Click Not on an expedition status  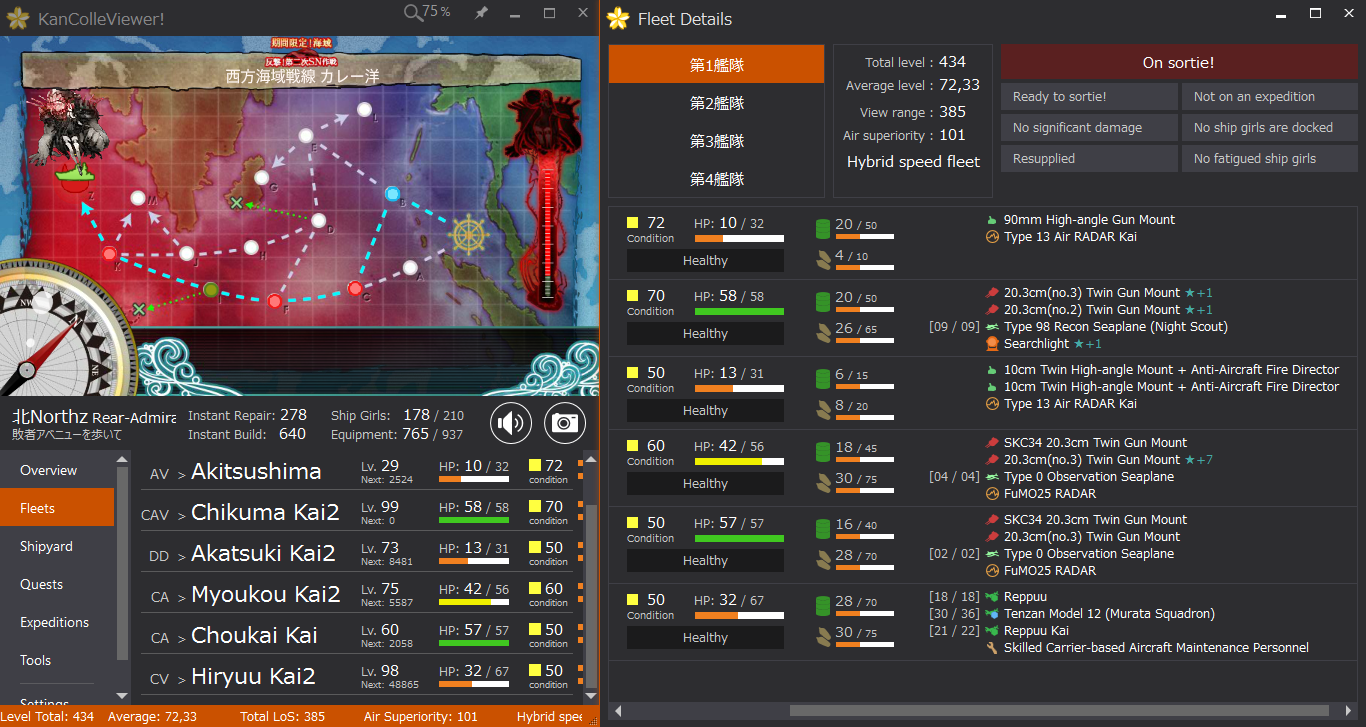point(1269,97)
